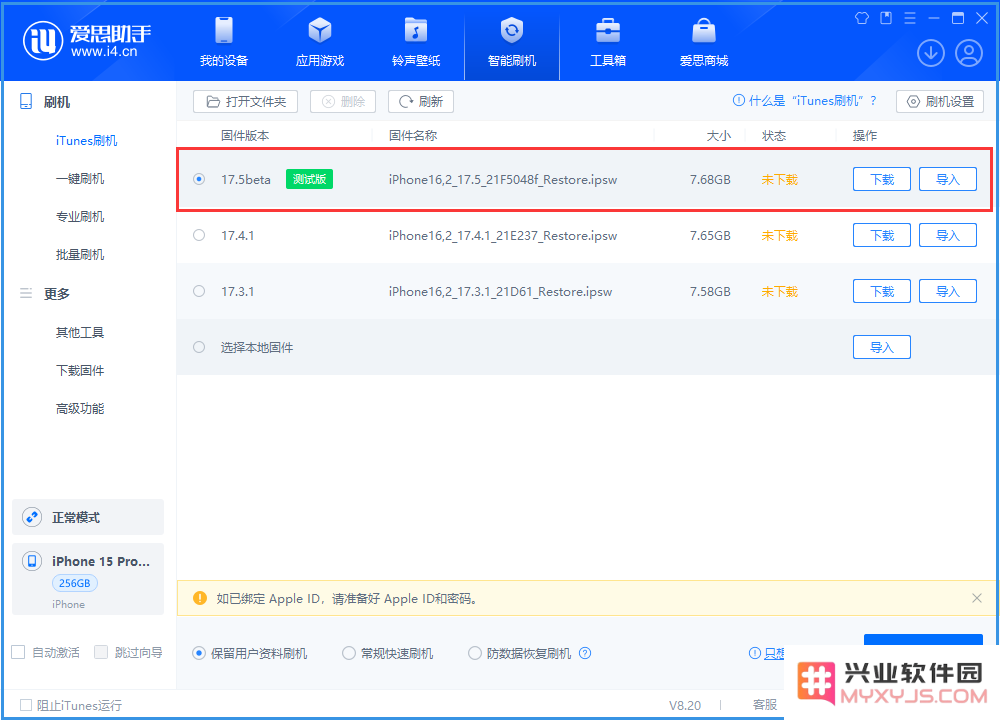Image resolution: width=1000 pixels, height=720 pixels.
Task: Select the 选择本地固件 radio button
Action: click(x=199, y=347)
